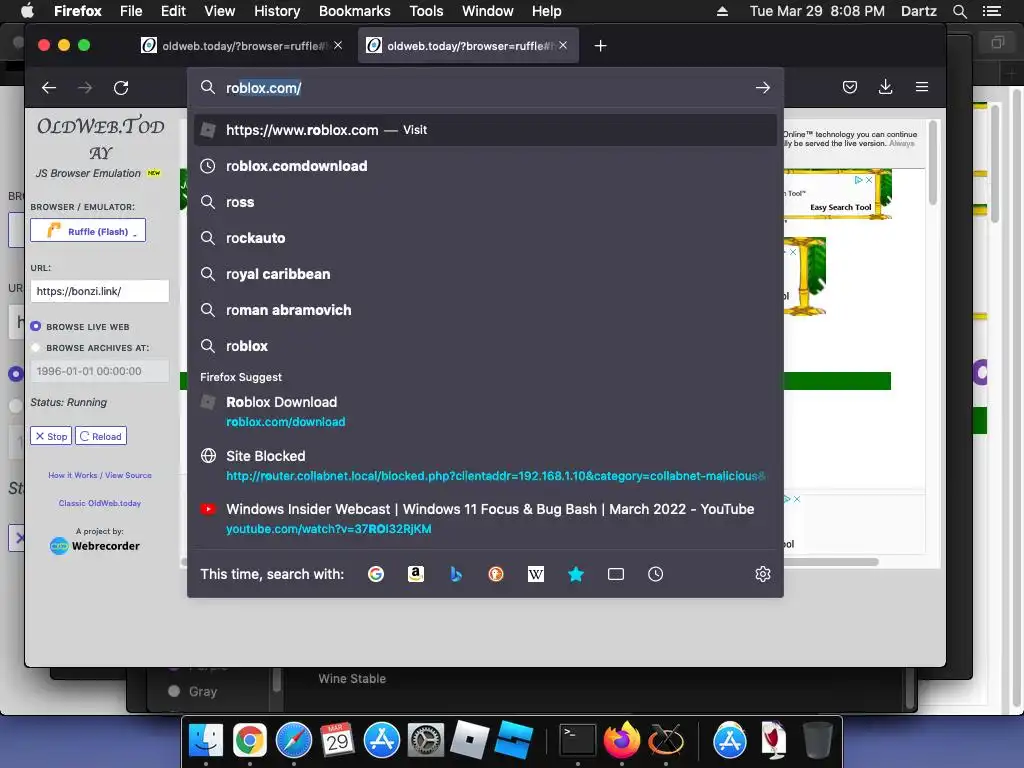The width and height of the screenshot is (1024, 768).
Task: Visit https://www.roblox.com suggestion
Action: click(x=485, y=130)
